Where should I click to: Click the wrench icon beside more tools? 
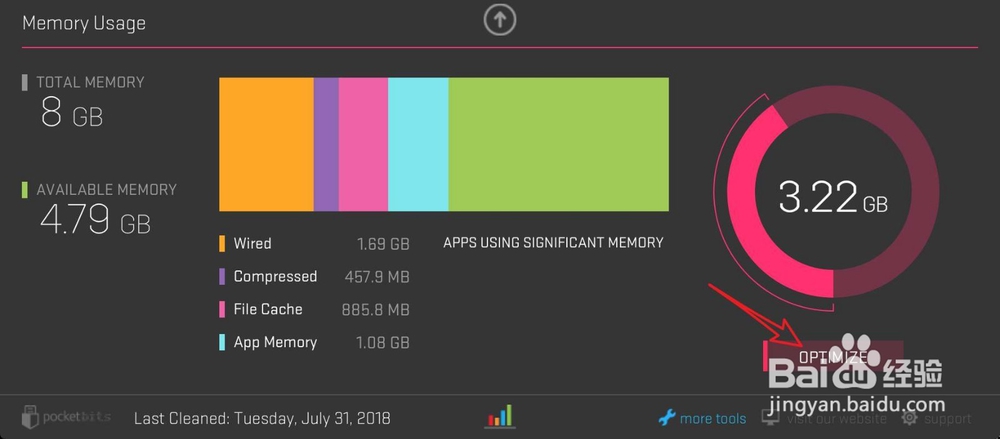667,418
